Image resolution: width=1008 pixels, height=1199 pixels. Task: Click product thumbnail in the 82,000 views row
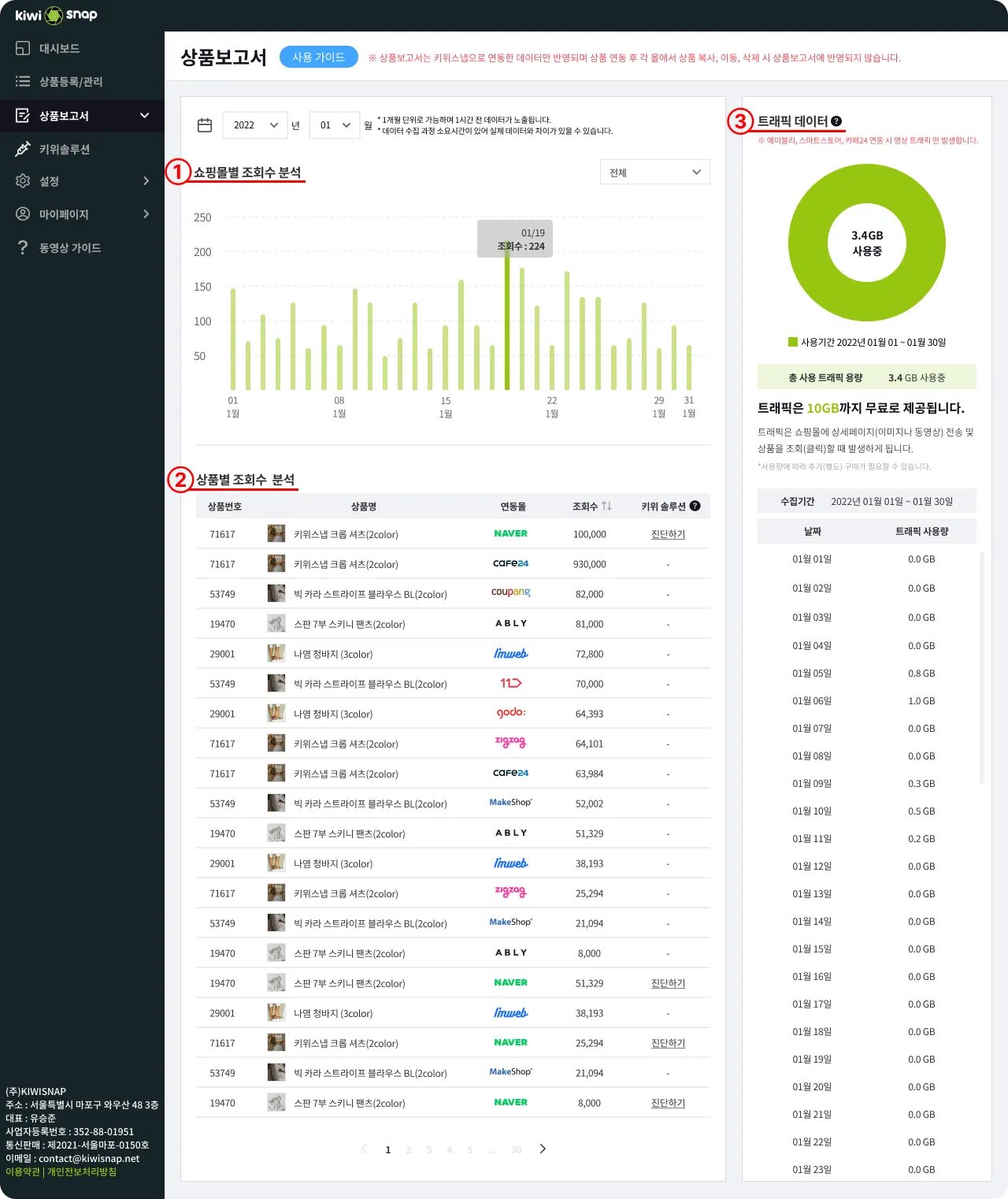click(x=276, y=593)
